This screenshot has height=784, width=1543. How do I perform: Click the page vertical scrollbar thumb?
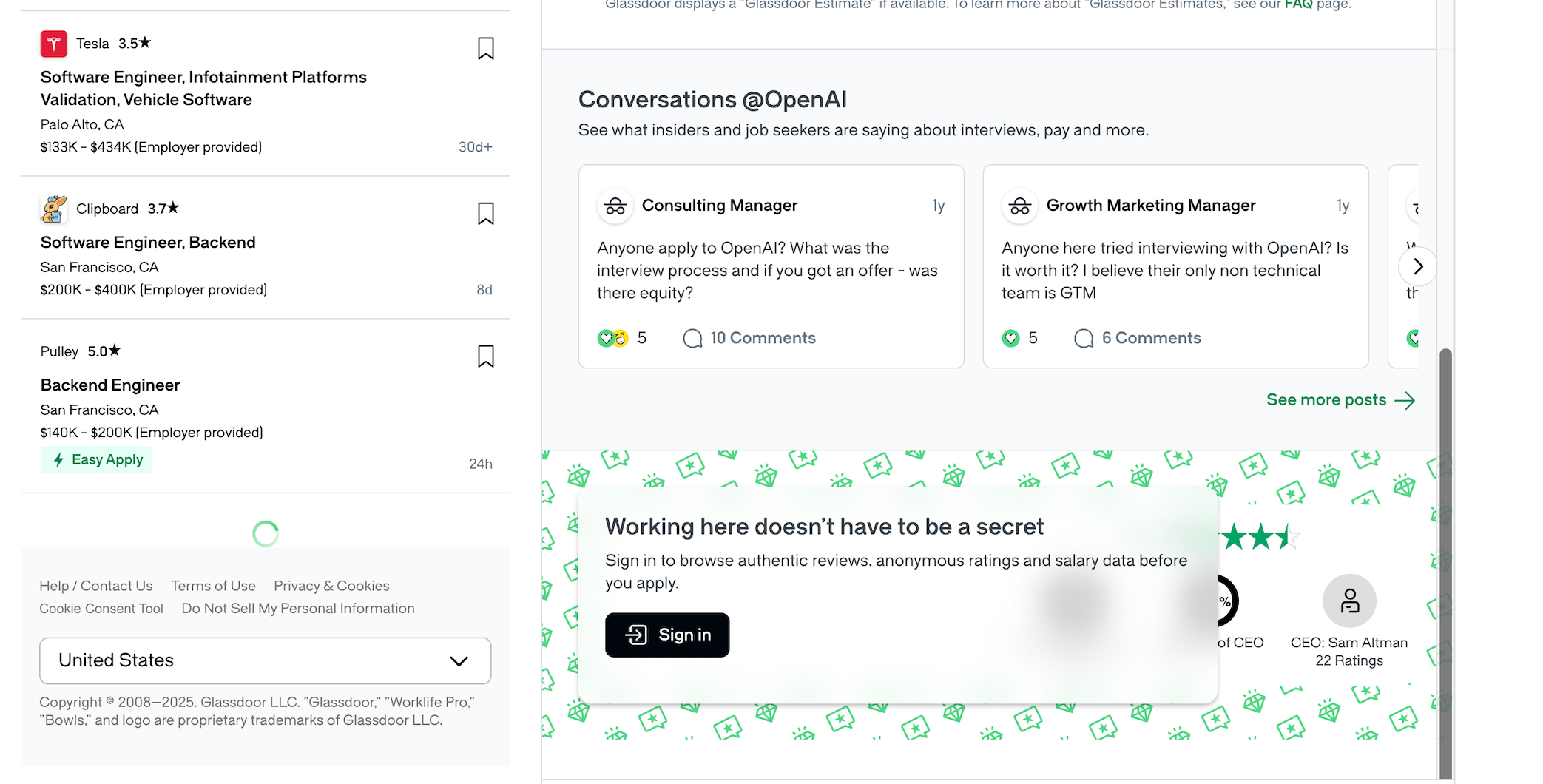(x=1445, y=562)
